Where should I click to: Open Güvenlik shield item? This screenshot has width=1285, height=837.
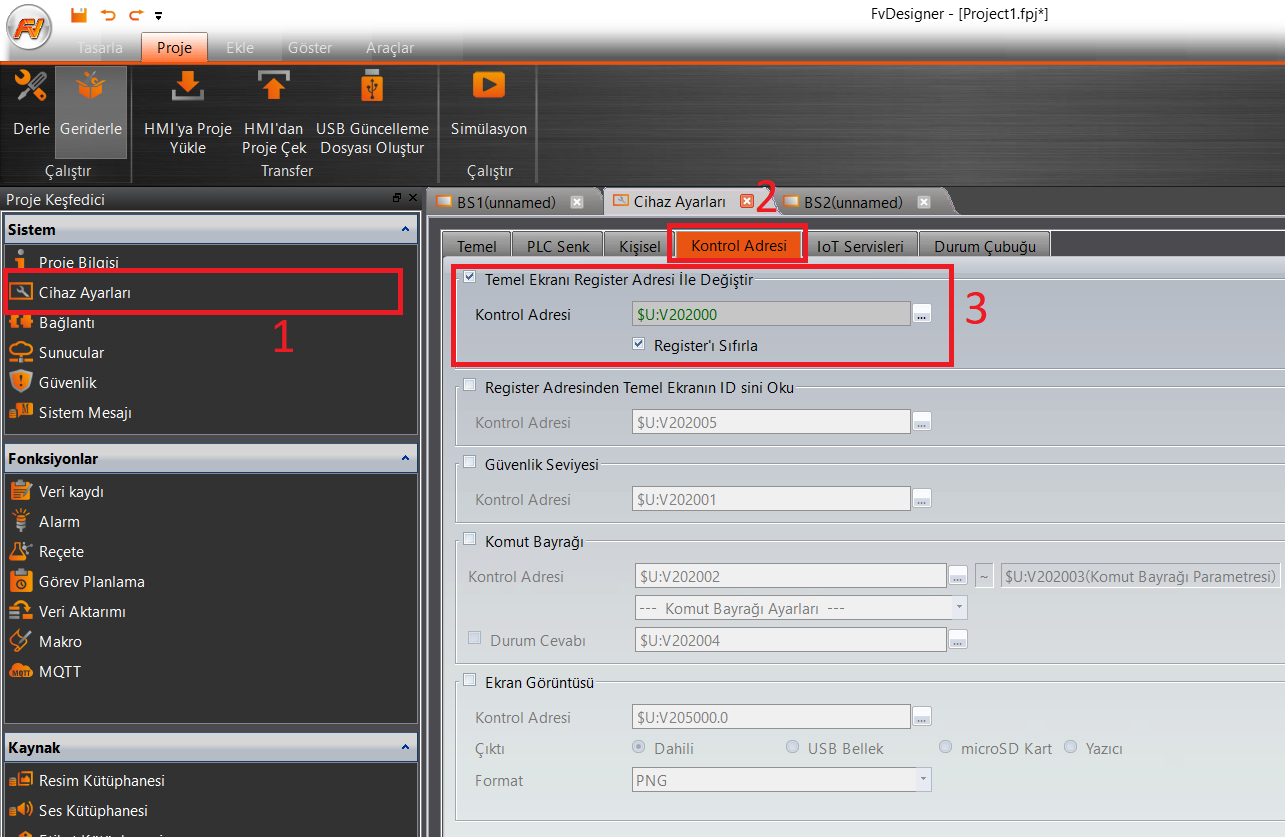67,382
